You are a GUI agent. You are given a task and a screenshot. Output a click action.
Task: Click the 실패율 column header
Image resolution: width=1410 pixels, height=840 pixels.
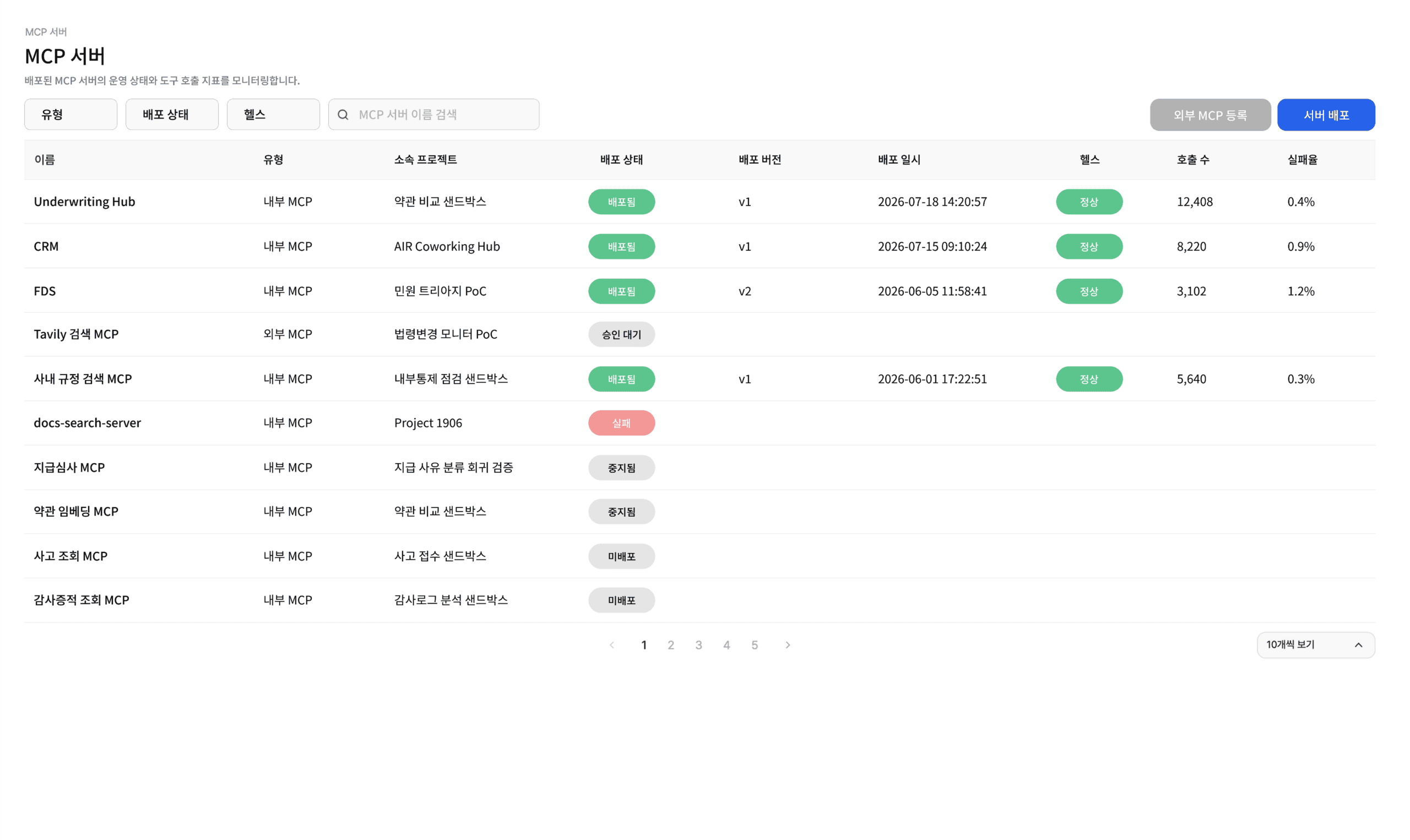click(x=1303, y=160)
